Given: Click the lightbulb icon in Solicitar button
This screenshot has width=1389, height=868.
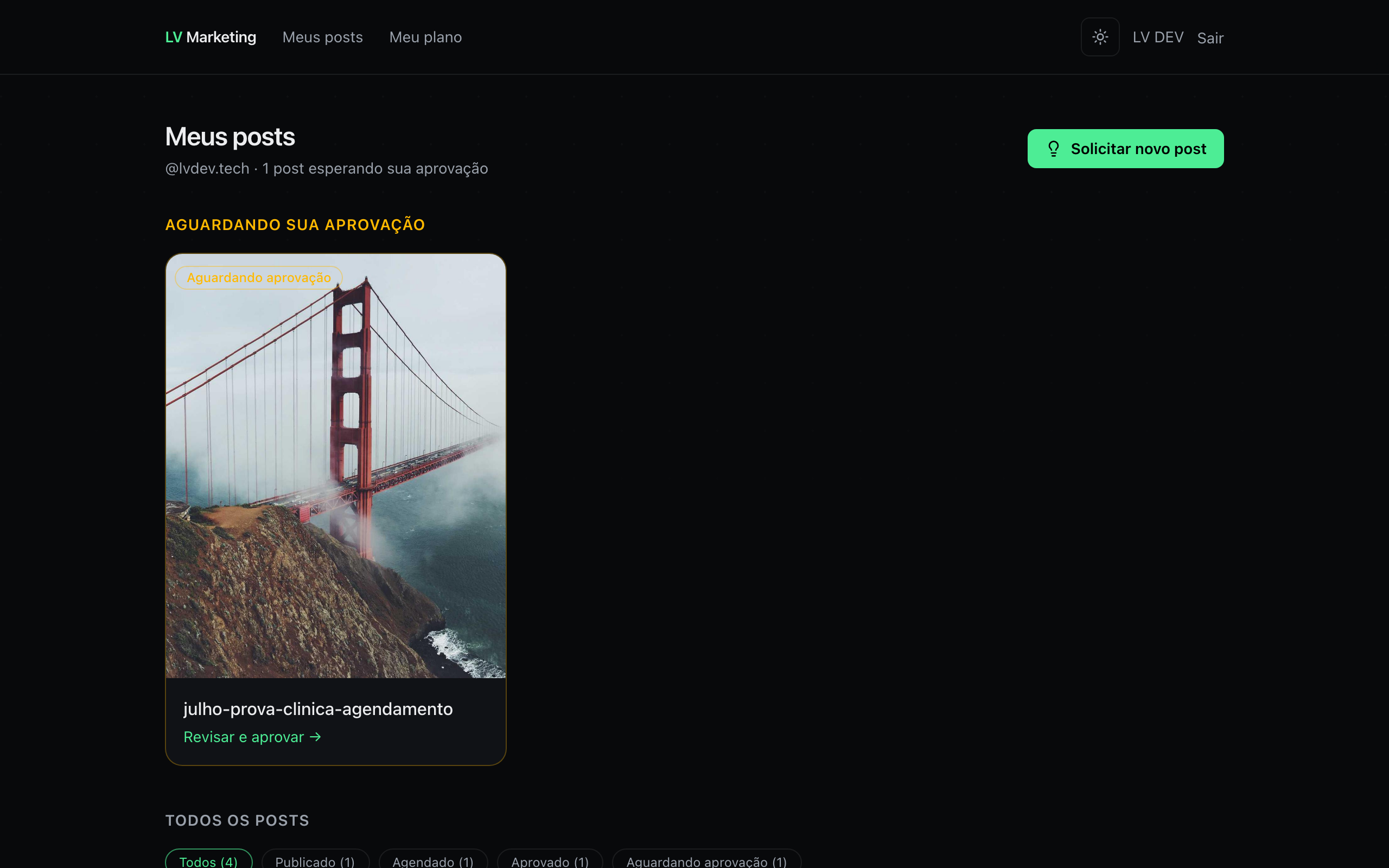Looking at the screenshot, I should coord(1053,149).
